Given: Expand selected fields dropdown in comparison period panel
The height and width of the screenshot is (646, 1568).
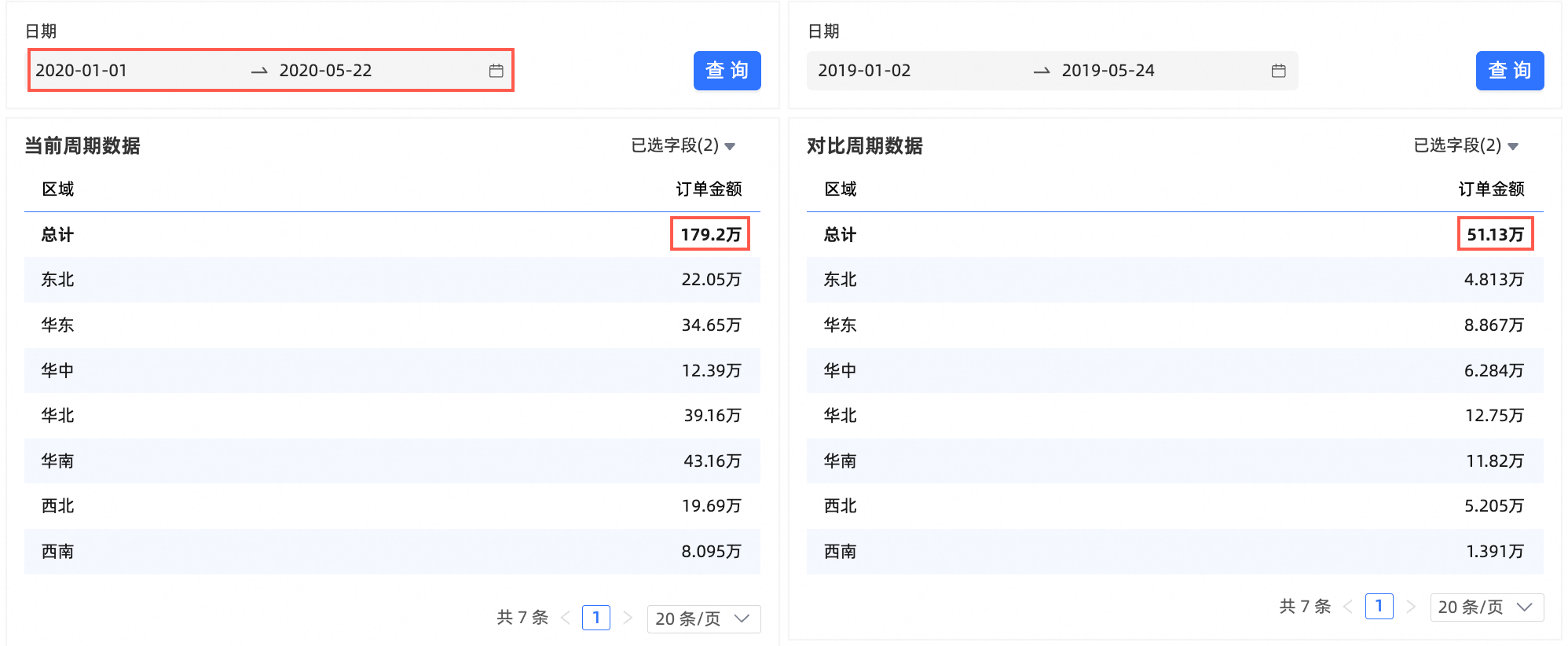Looking at the screenshot, I should click(1465, 145).
